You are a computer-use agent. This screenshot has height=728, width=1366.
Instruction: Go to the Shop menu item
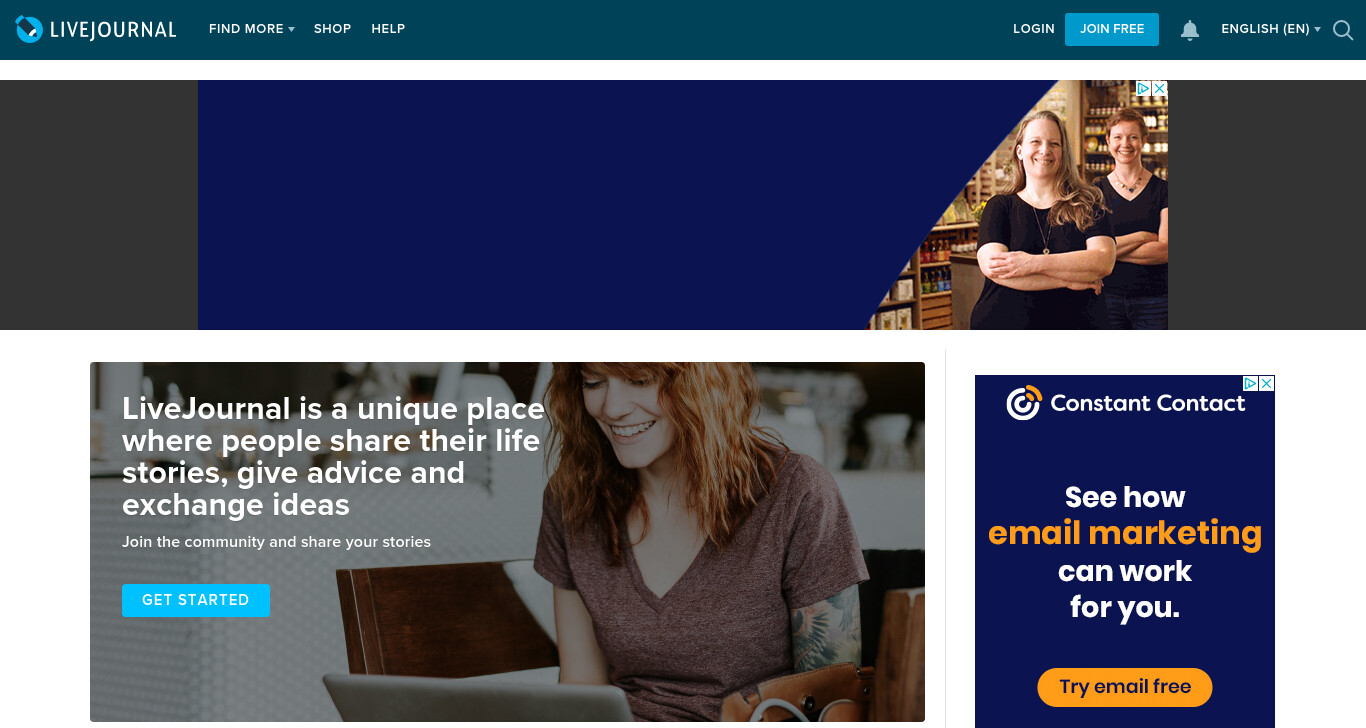tap(332, 29)
